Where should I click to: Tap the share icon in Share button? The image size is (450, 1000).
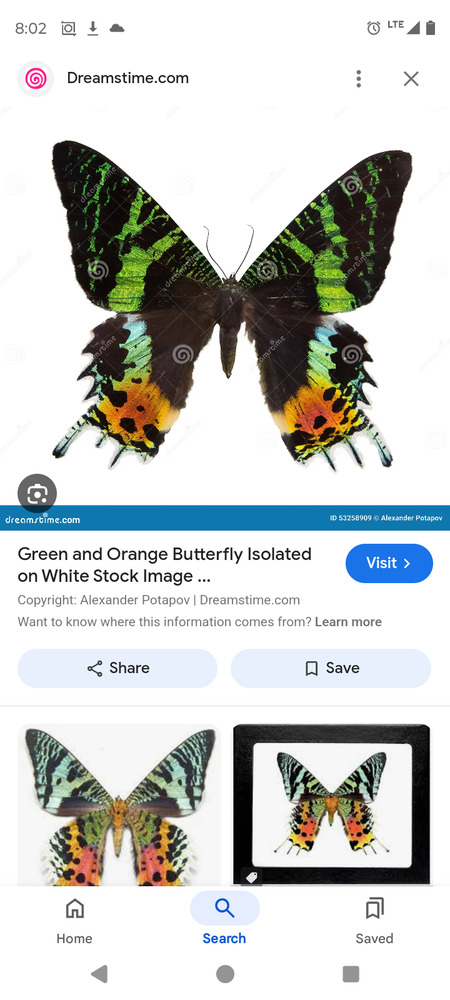(x=95, y=668)
